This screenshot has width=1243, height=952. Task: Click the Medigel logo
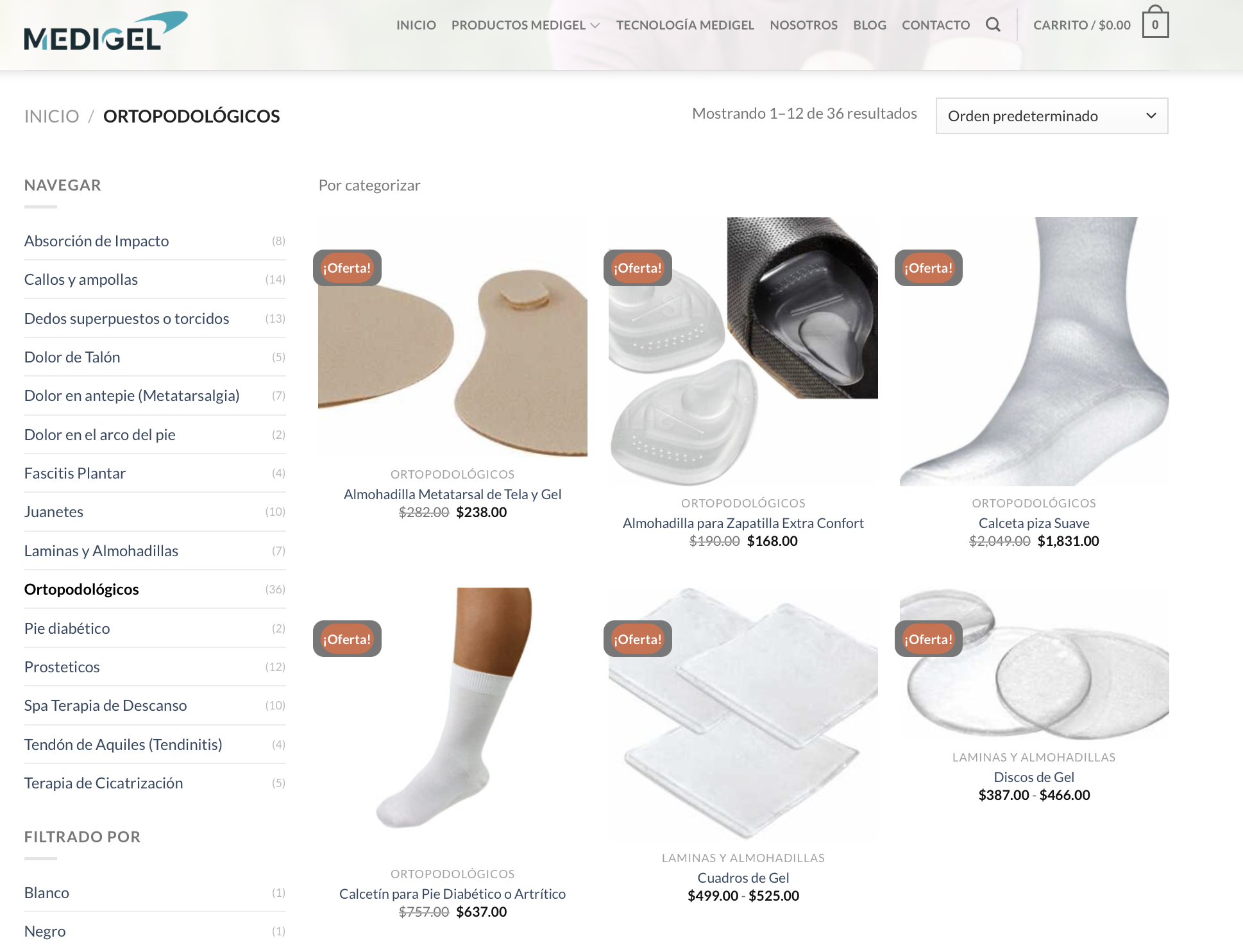click(x=106, y=31)
